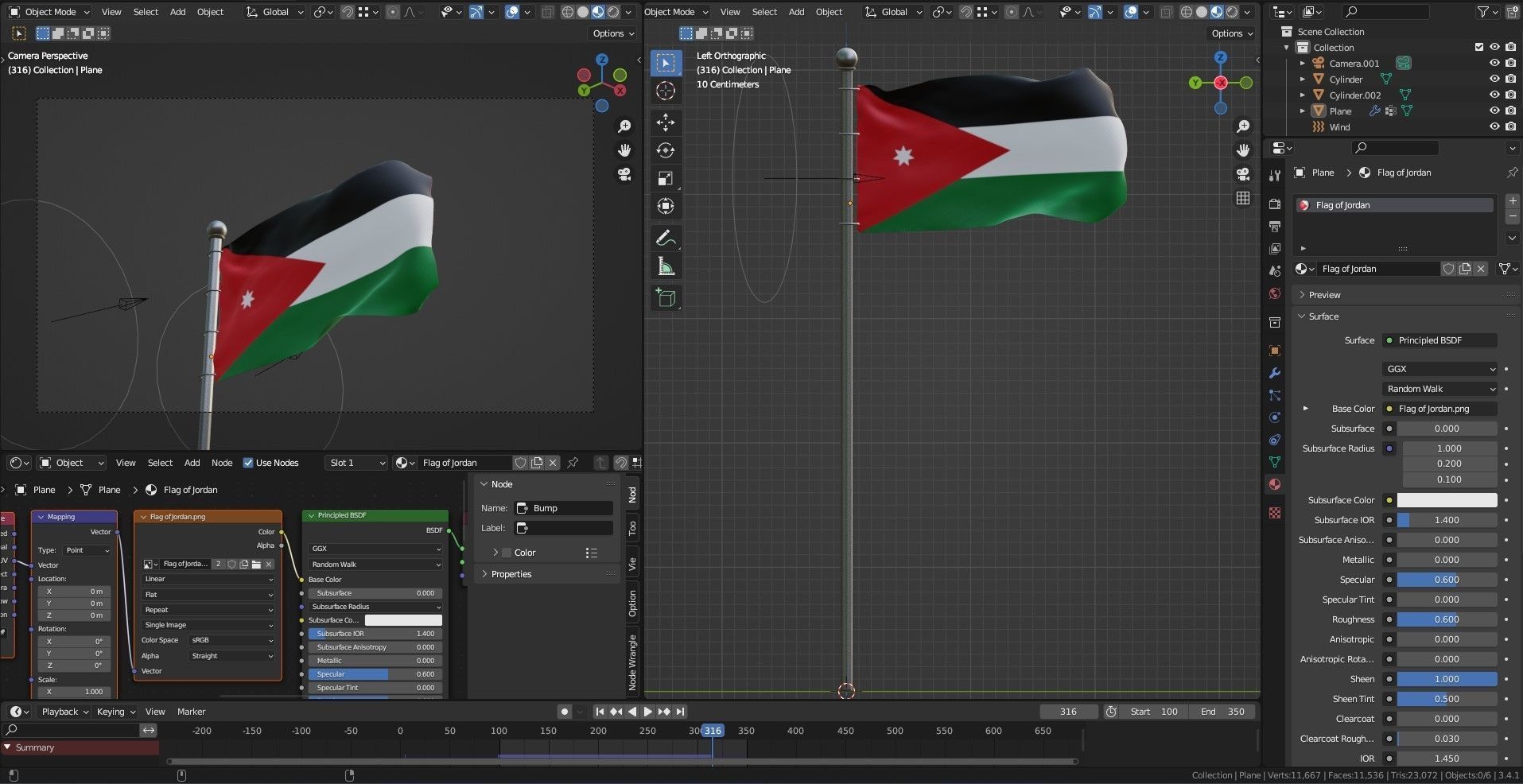Hide Camera.001 with its eye icon
The height and width of the screenshot is (784, 1523).
(1494, 64)
